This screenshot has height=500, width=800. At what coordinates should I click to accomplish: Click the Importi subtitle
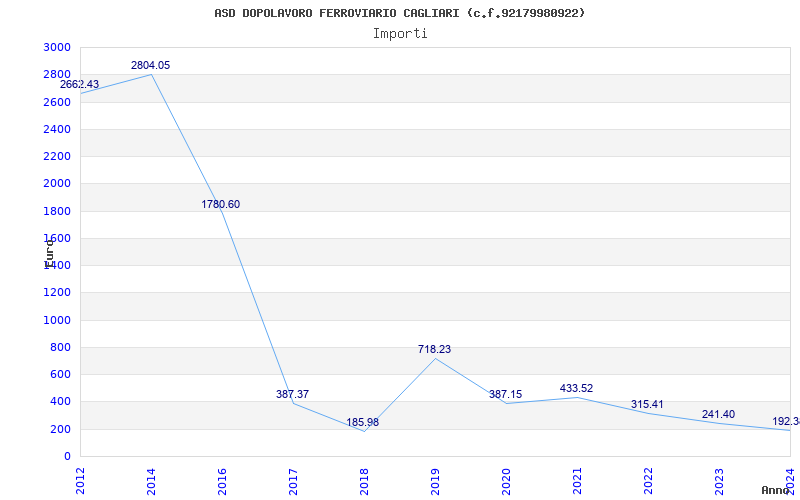coord(400,34)
